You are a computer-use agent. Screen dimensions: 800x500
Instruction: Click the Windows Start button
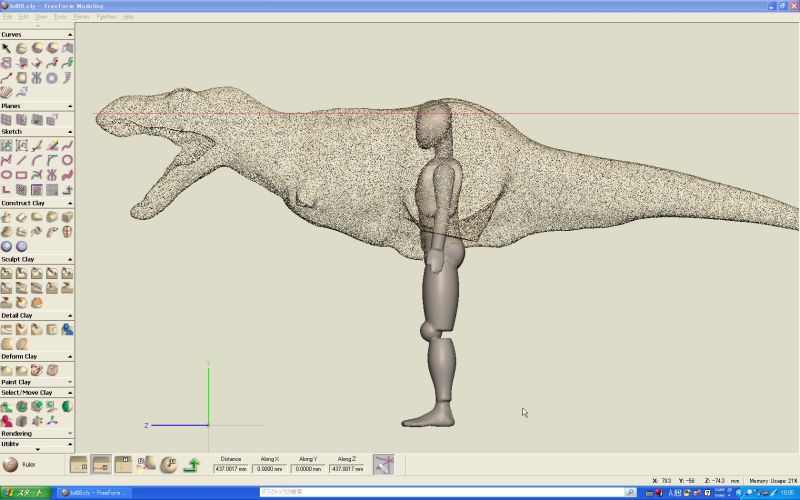tap(26, 493)
